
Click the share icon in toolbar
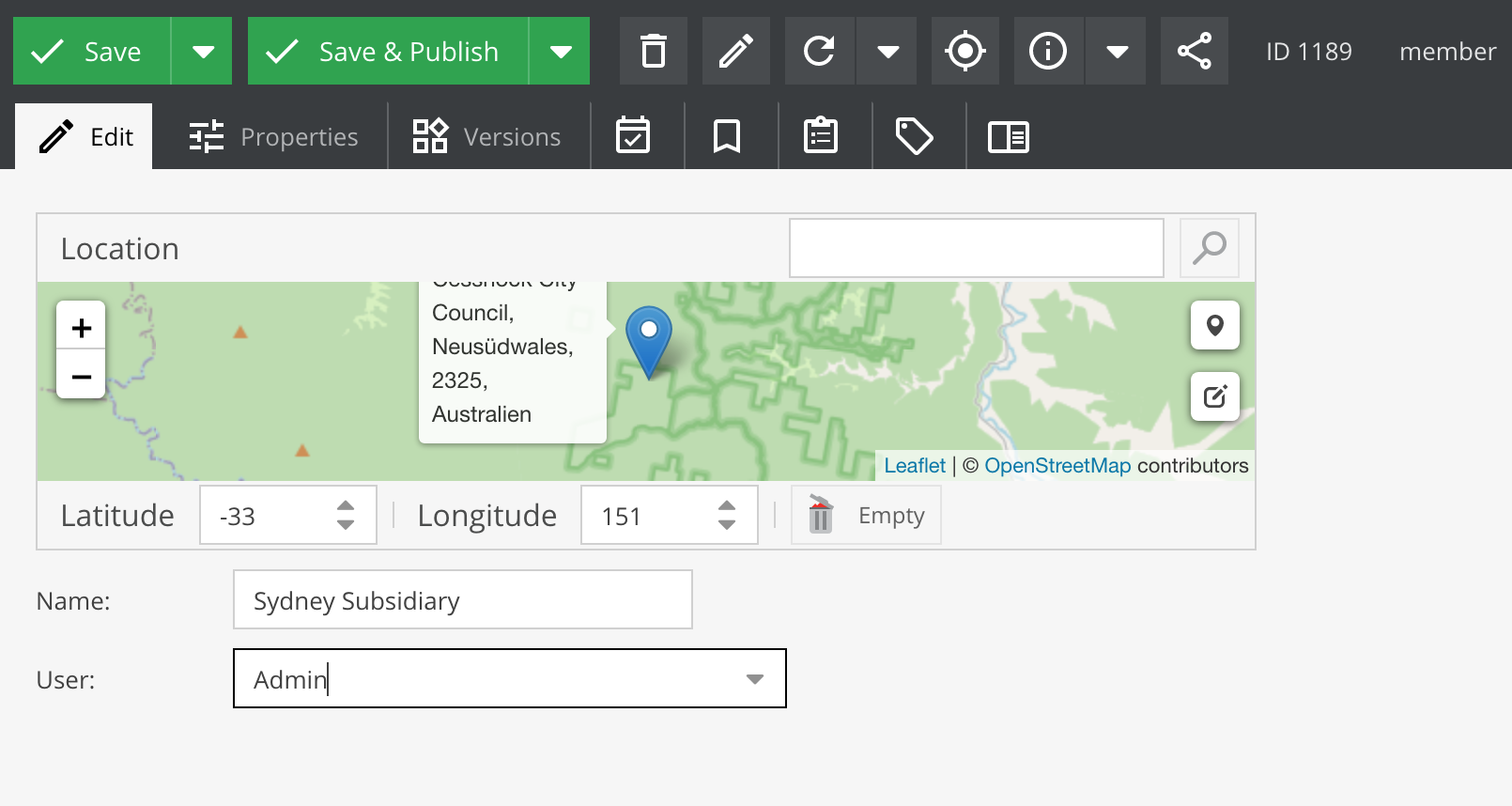click(x=1194, y=51)
